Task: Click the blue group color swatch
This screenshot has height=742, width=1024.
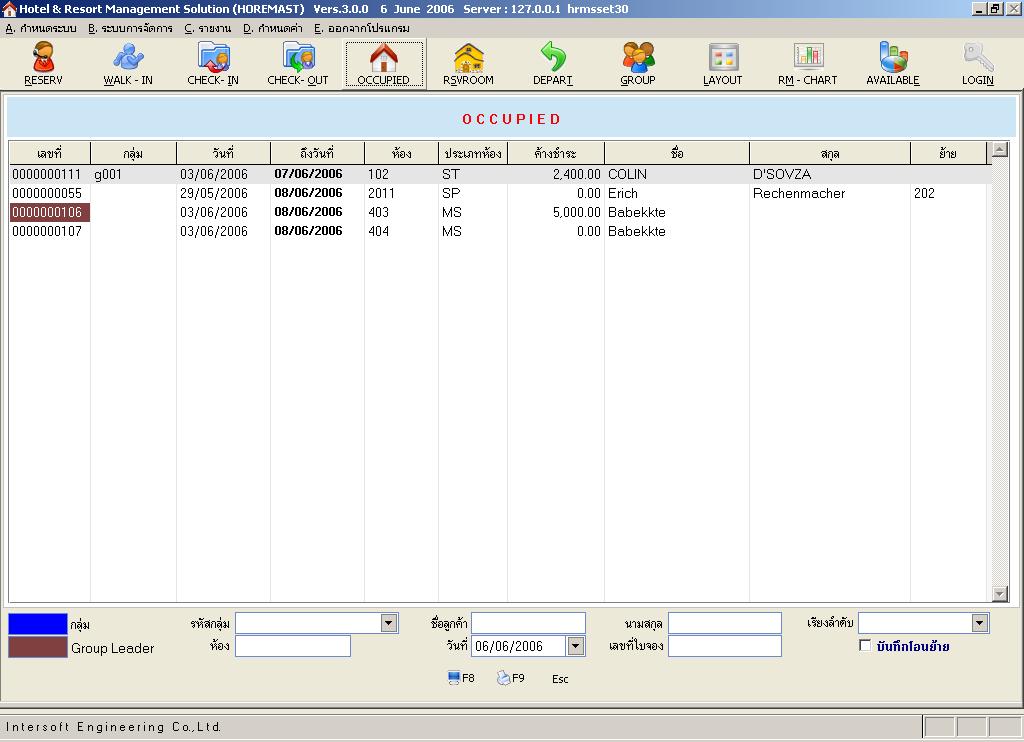Action: (38, 624)
